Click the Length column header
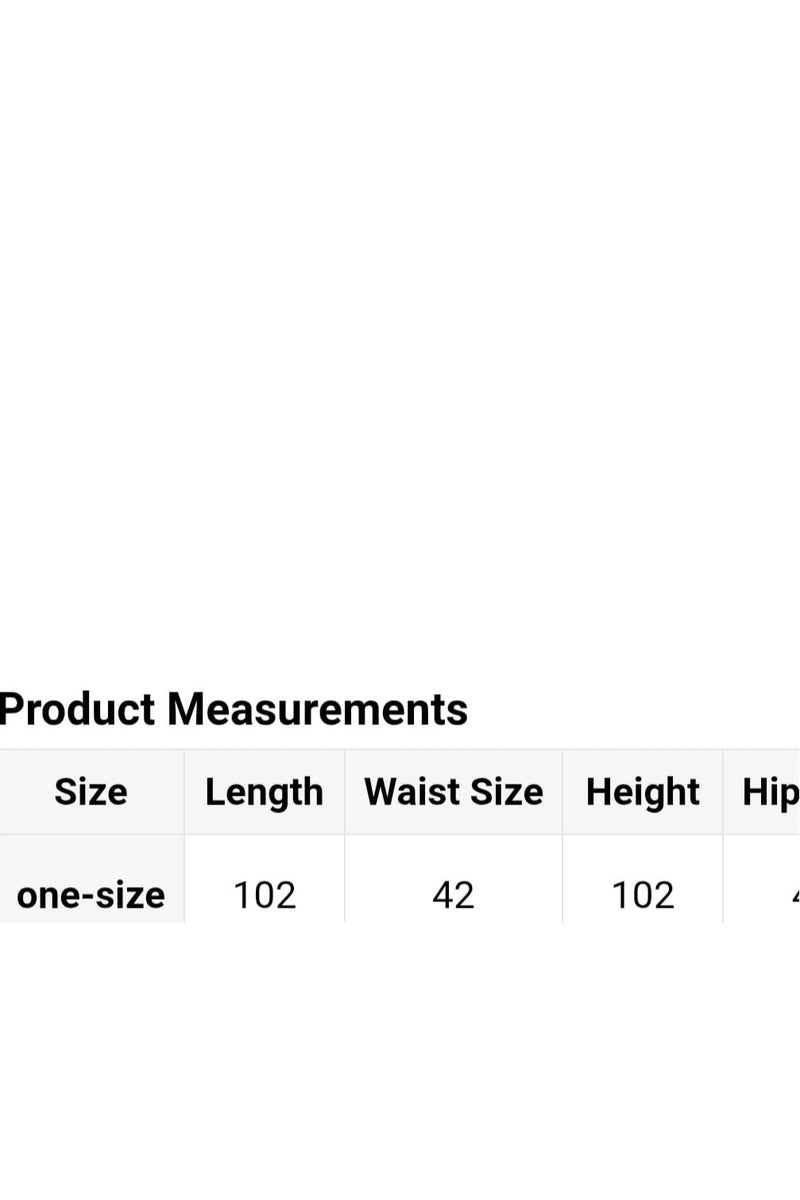Screen dimensions: 800x1200 pos(264,792)
